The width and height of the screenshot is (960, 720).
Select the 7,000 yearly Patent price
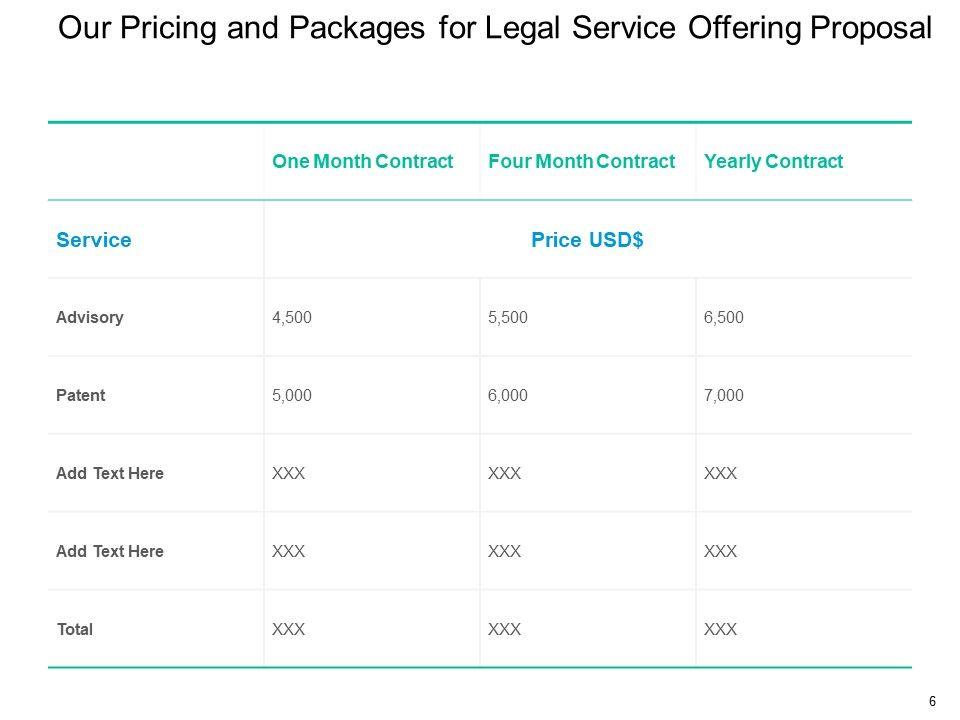tap(724, 395)
